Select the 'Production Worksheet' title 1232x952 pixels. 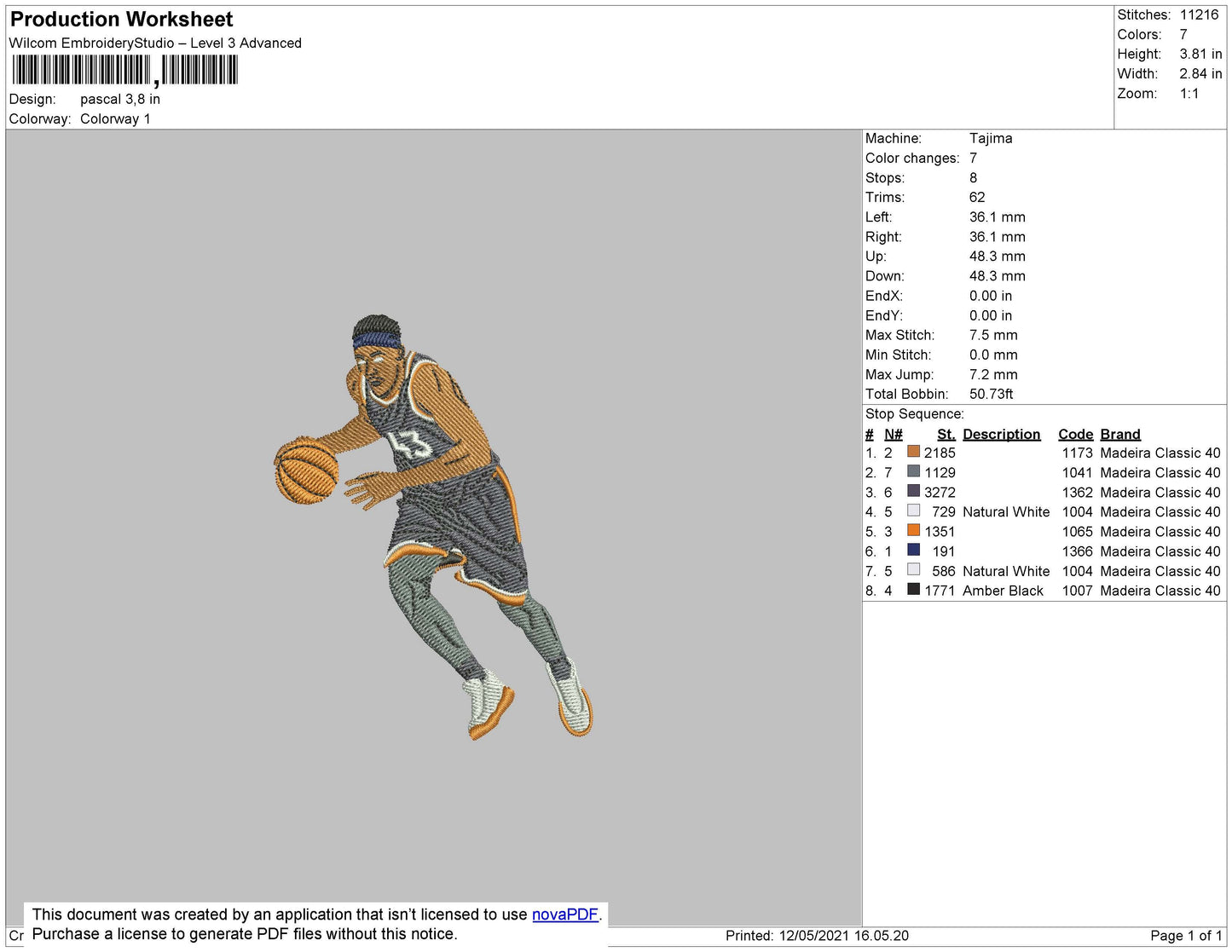(122, 20)
